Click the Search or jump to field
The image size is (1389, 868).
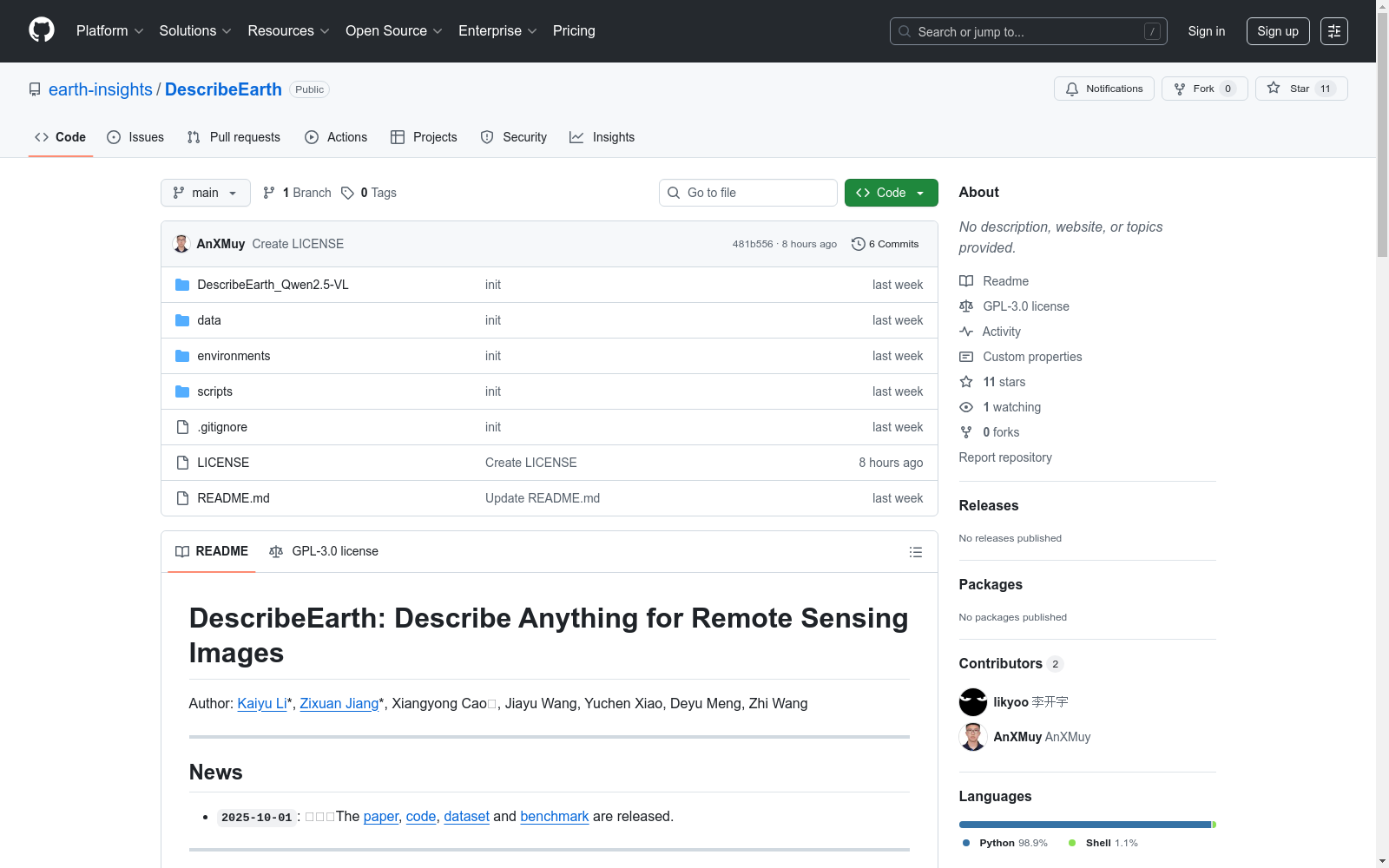click(1029, 31)
